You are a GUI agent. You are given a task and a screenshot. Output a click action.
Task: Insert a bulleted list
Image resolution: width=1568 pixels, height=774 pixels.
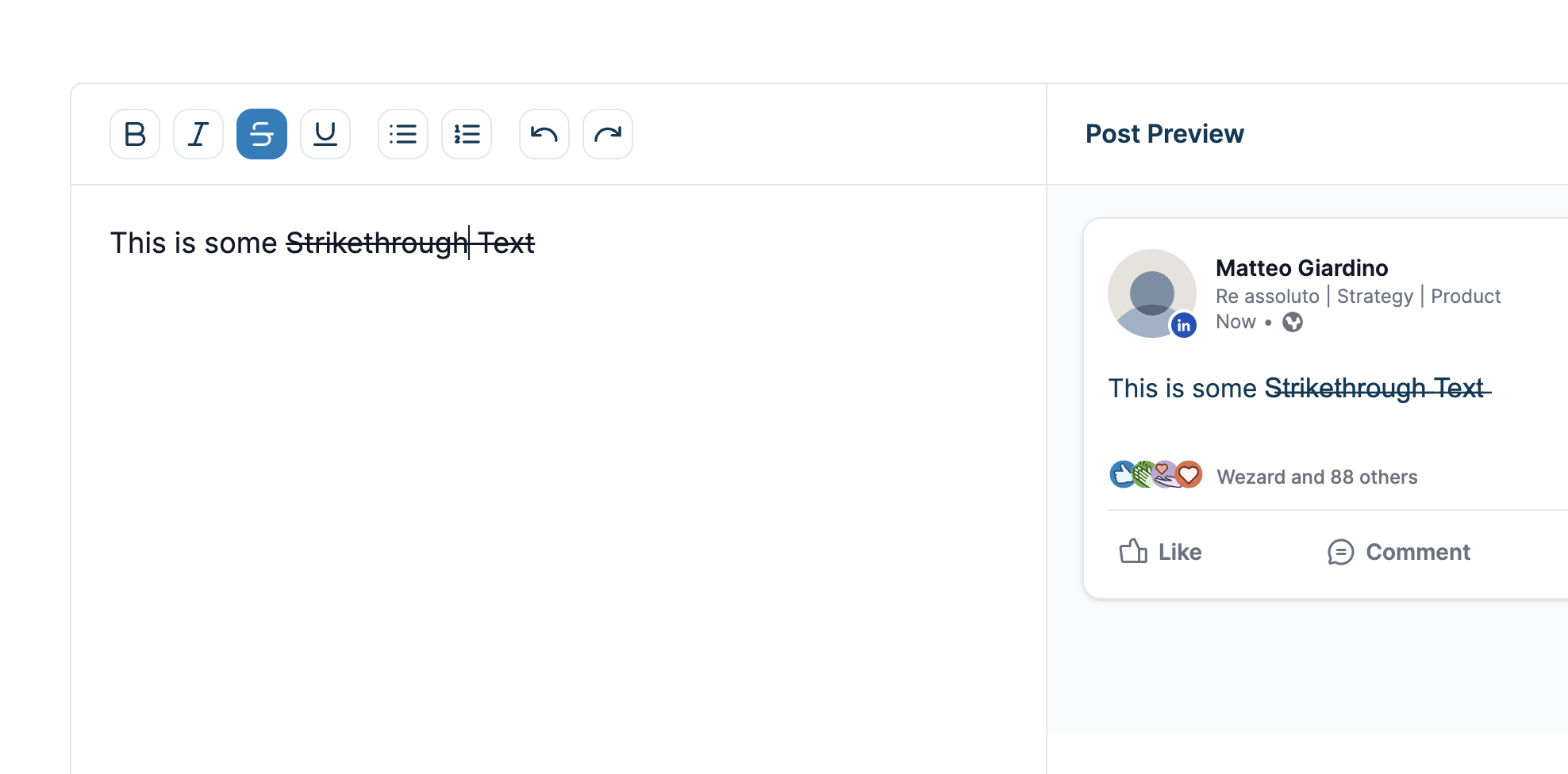click(x=402, y=134)
